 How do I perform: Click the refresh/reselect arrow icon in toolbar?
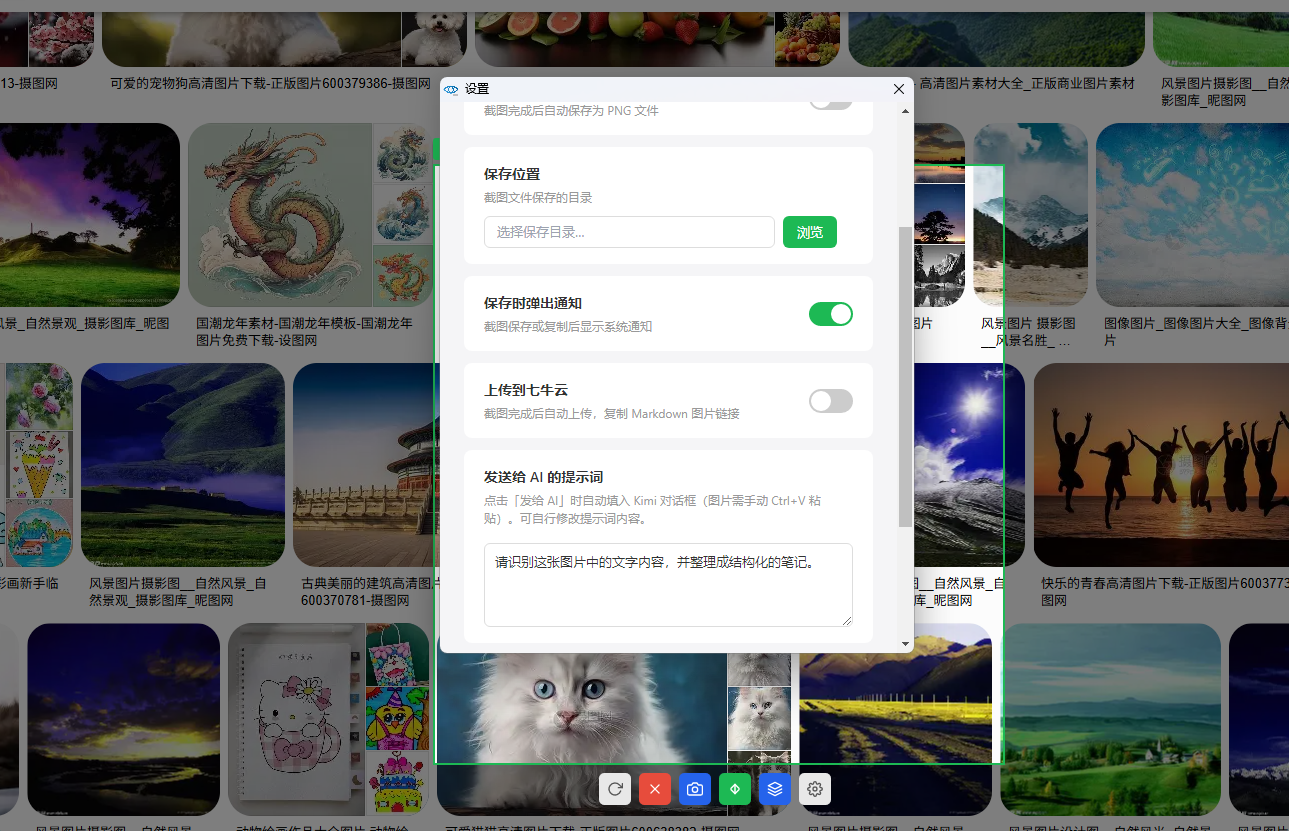pyautogui.click(x=615, y=789)
